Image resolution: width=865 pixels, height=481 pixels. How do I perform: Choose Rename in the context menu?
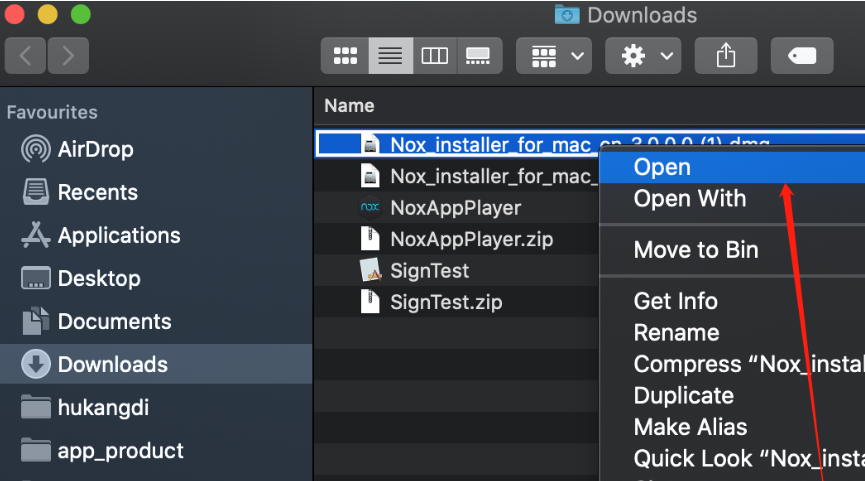[x=732, y=333]
